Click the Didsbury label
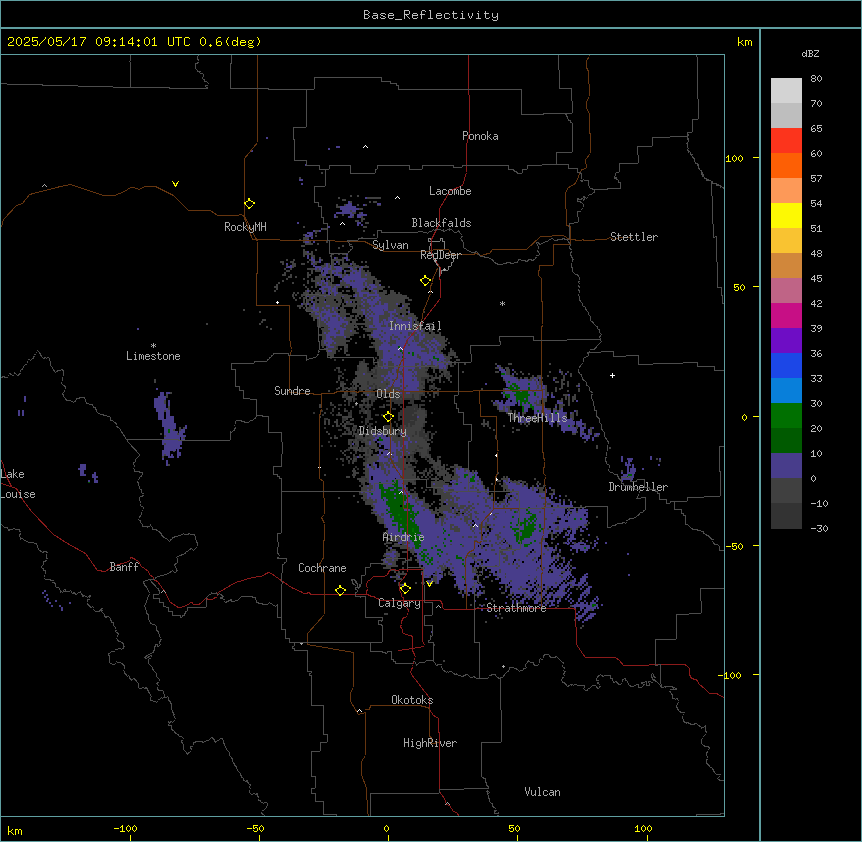862x842 pixels. click(x=383, y=431)
